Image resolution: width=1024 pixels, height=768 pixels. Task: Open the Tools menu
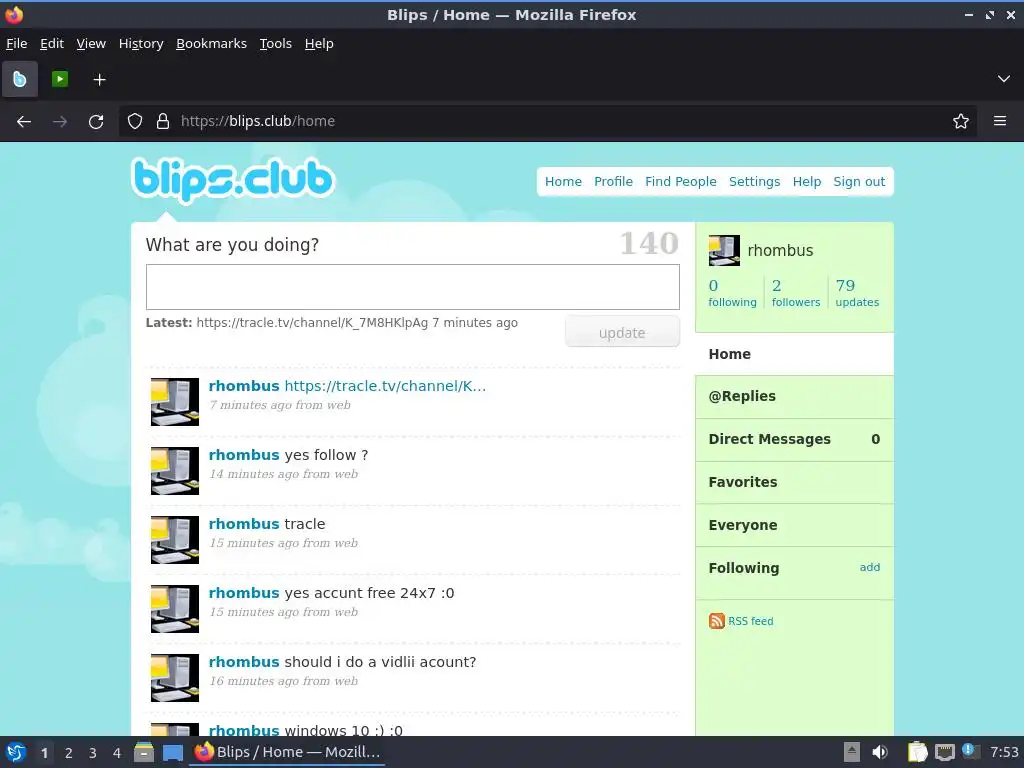point(276,44)
